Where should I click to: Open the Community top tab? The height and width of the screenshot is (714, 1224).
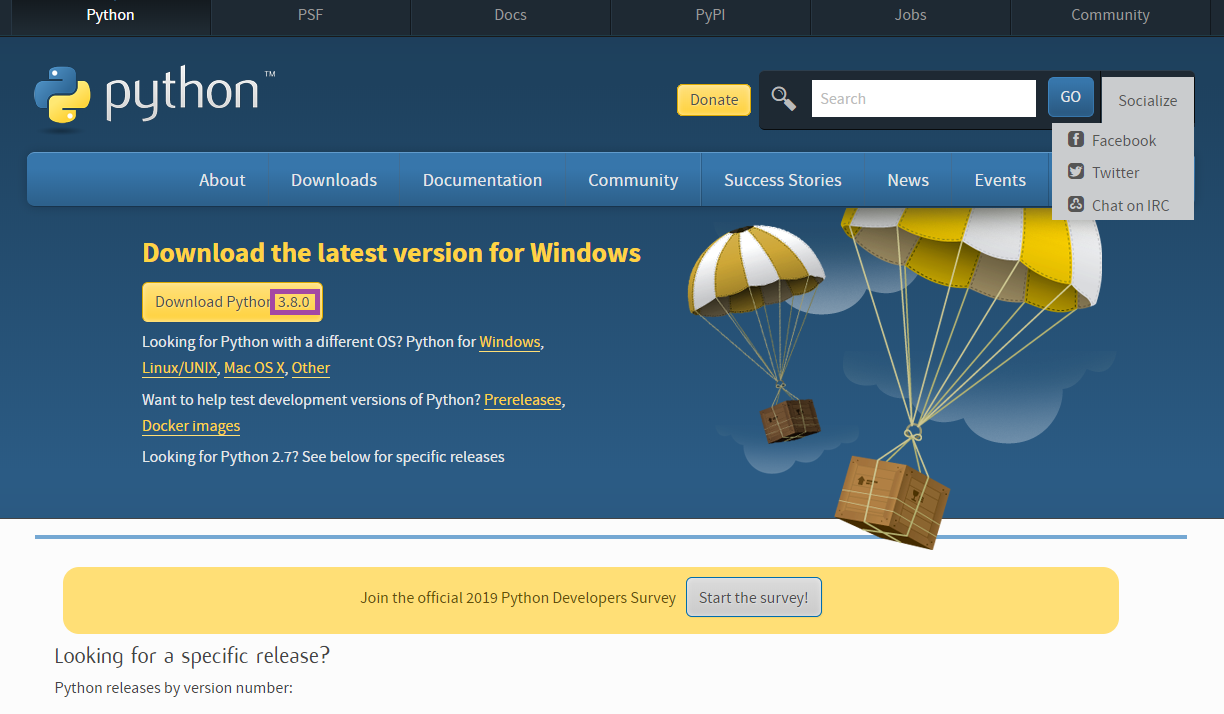point(1110,15)
